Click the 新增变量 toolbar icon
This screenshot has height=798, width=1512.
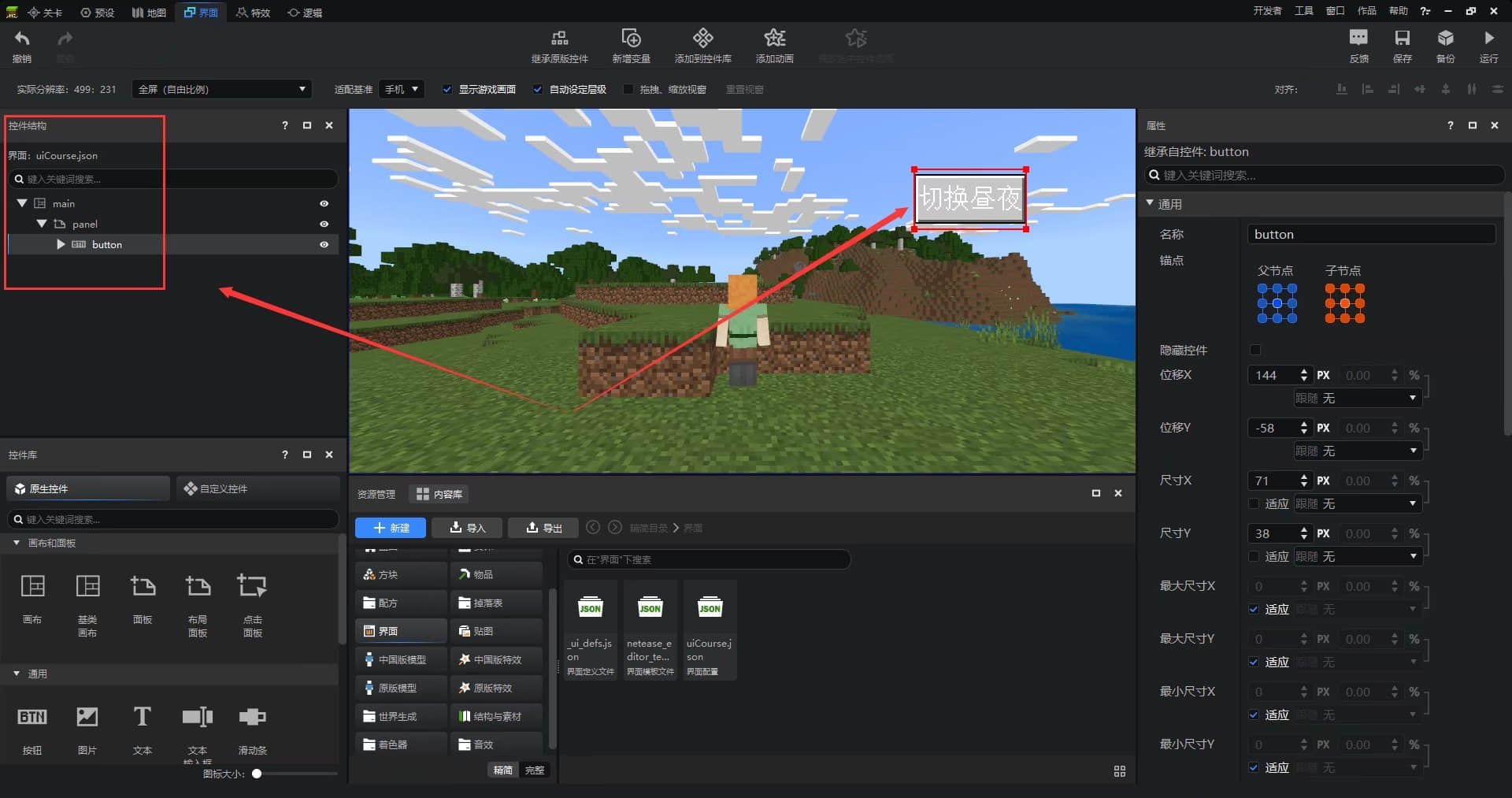pyautogui.click(x=631, y=38)
